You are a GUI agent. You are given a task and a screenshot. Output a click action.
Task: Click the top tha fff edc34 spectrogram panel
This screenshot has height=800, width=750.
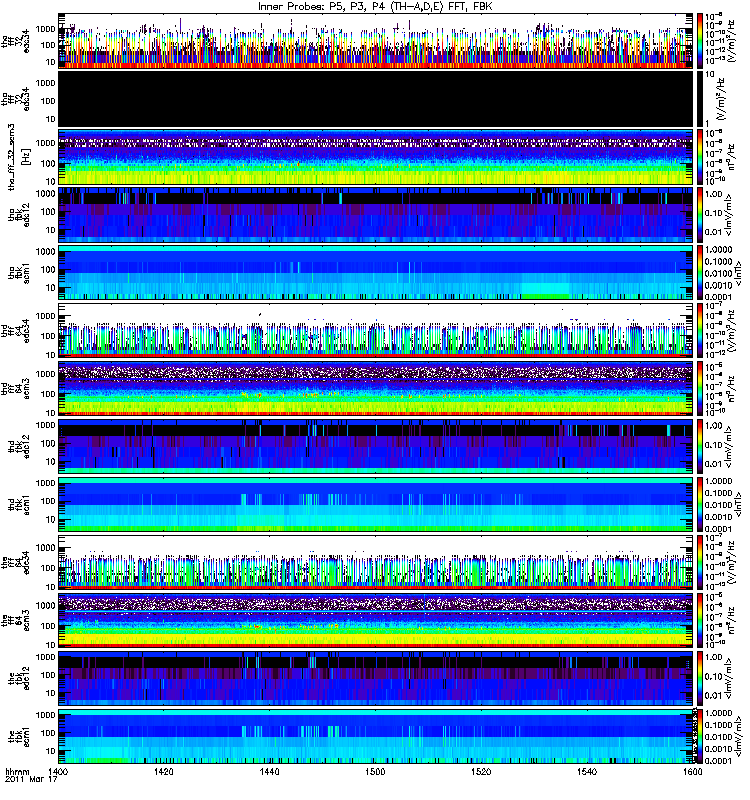pyautogui.click(x=376, y=41)
